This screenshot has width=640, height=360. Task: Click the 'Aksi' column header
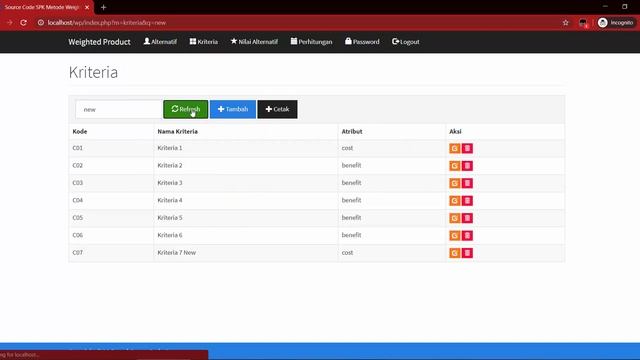point(455,131)
